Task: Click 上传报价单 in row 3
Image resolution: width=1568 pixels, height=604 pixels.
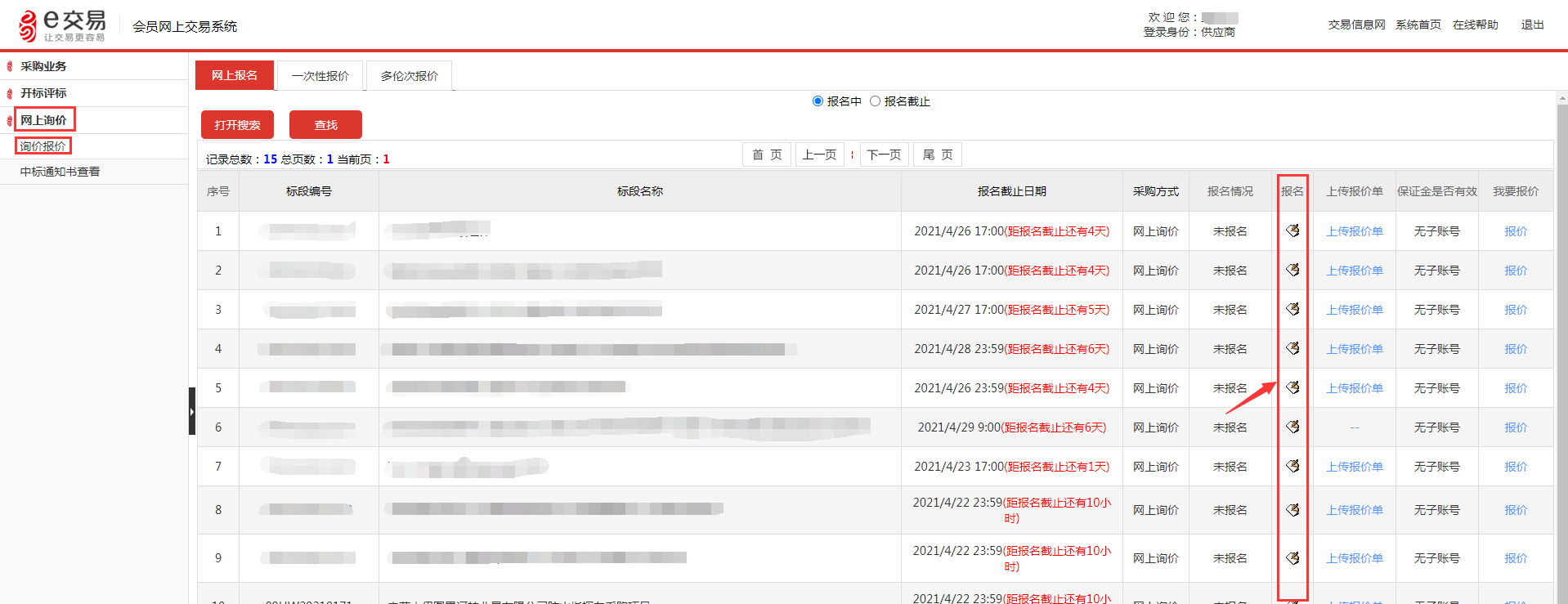Action: (x=1355, y=310)
